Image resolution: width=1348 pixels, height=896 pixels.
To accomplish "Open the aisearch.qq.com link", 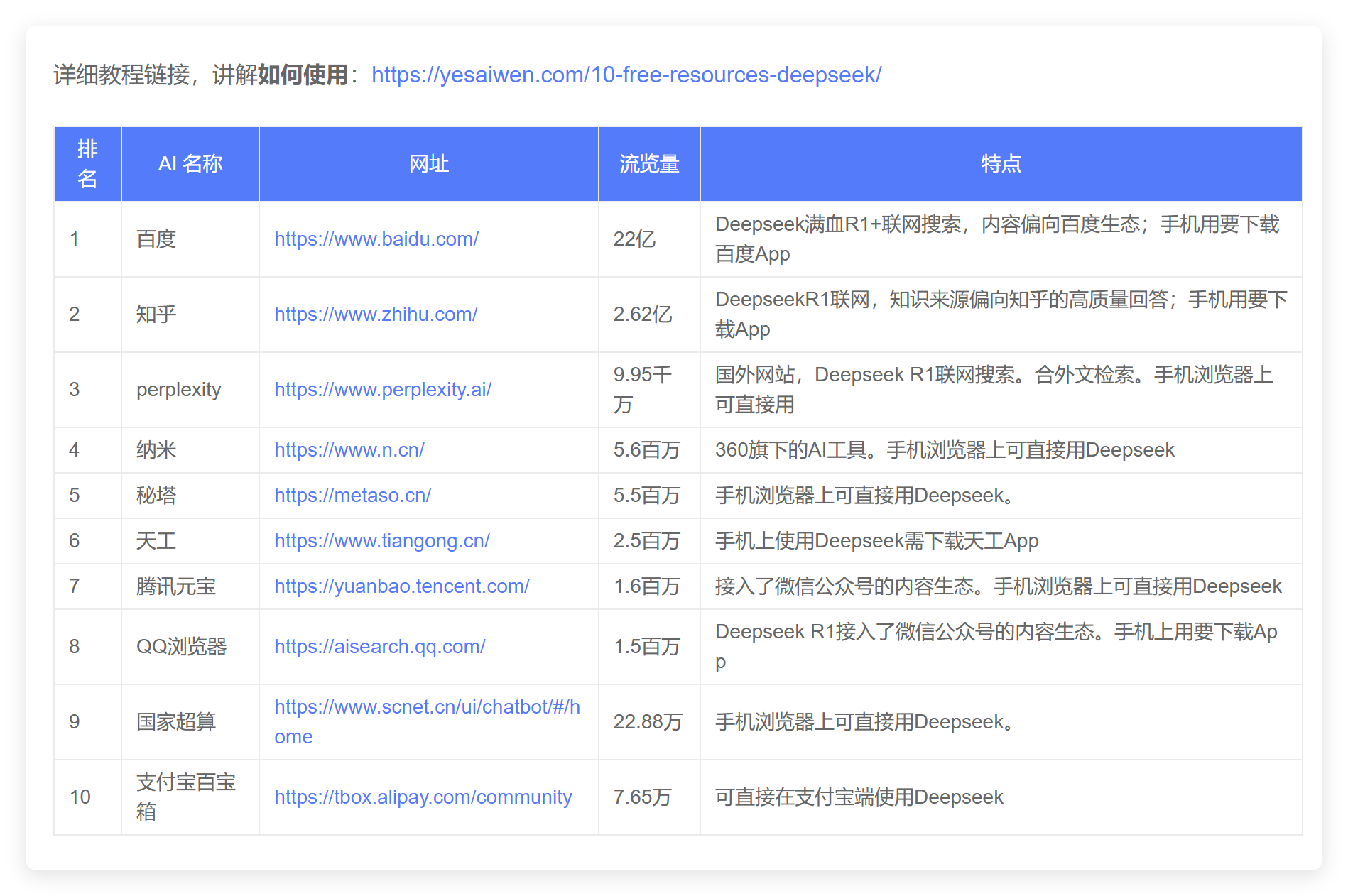I will tap(380, 647).
